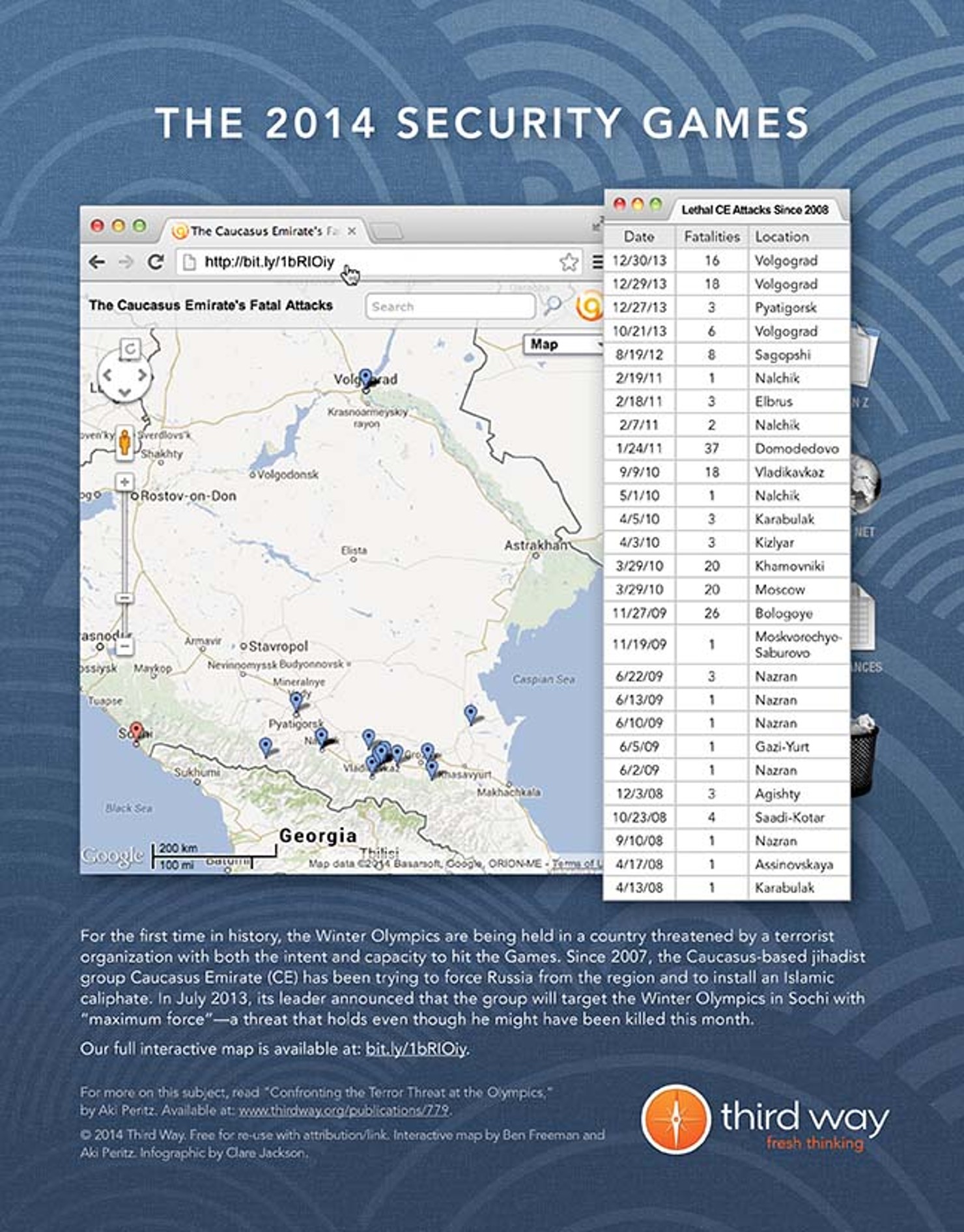Image resolution: width=964 pixels, height=1232 pixels.
Task: Select the red Sochi map marker
Action: pyautogui.click(x=136, y=732)
